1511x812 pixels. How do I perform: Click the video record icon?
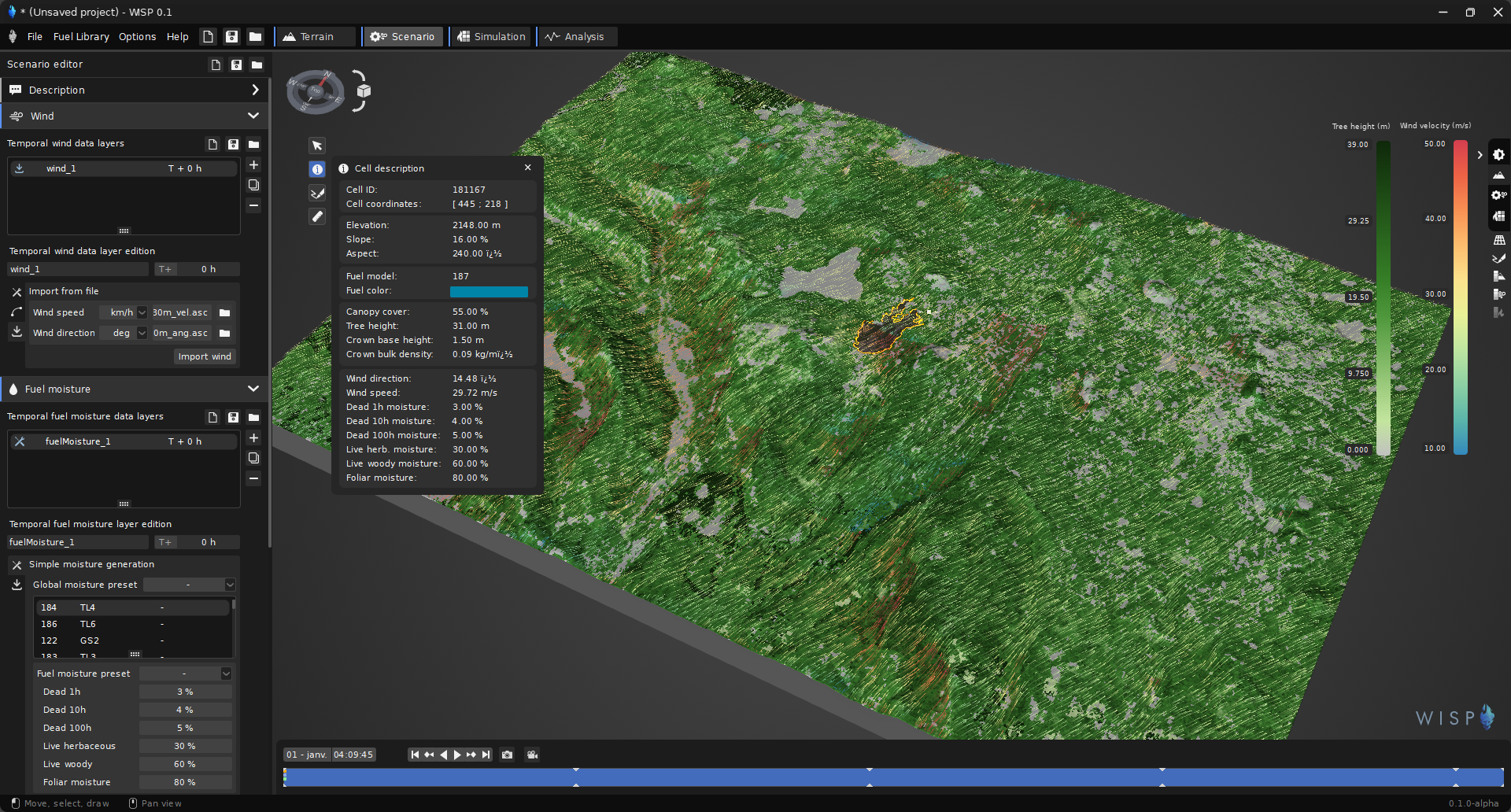click(533, 755)
